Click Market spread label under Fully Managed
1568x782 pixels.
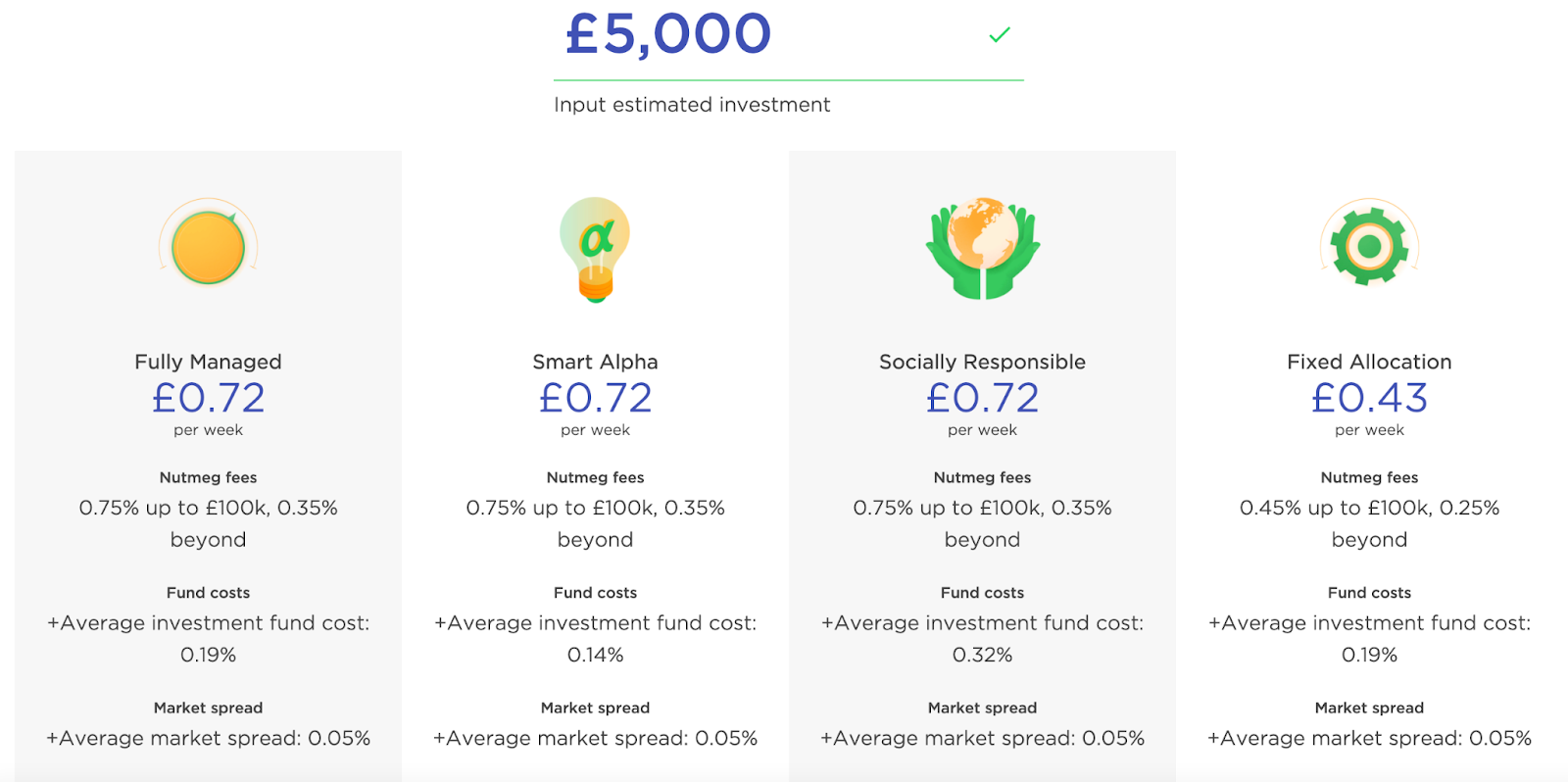coord(208,708)
